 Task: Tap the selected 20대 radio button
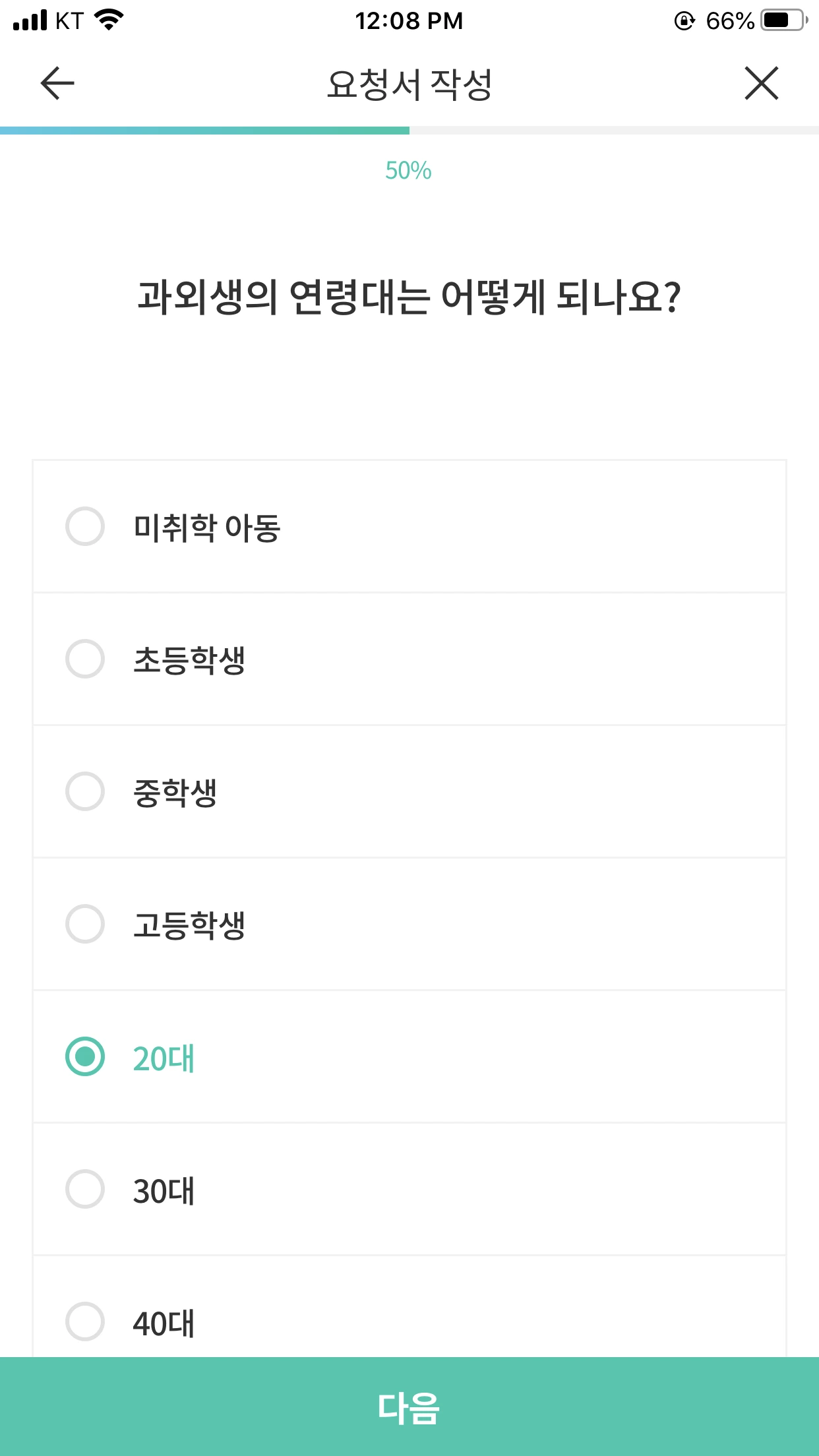click(x=85, y=1056)
